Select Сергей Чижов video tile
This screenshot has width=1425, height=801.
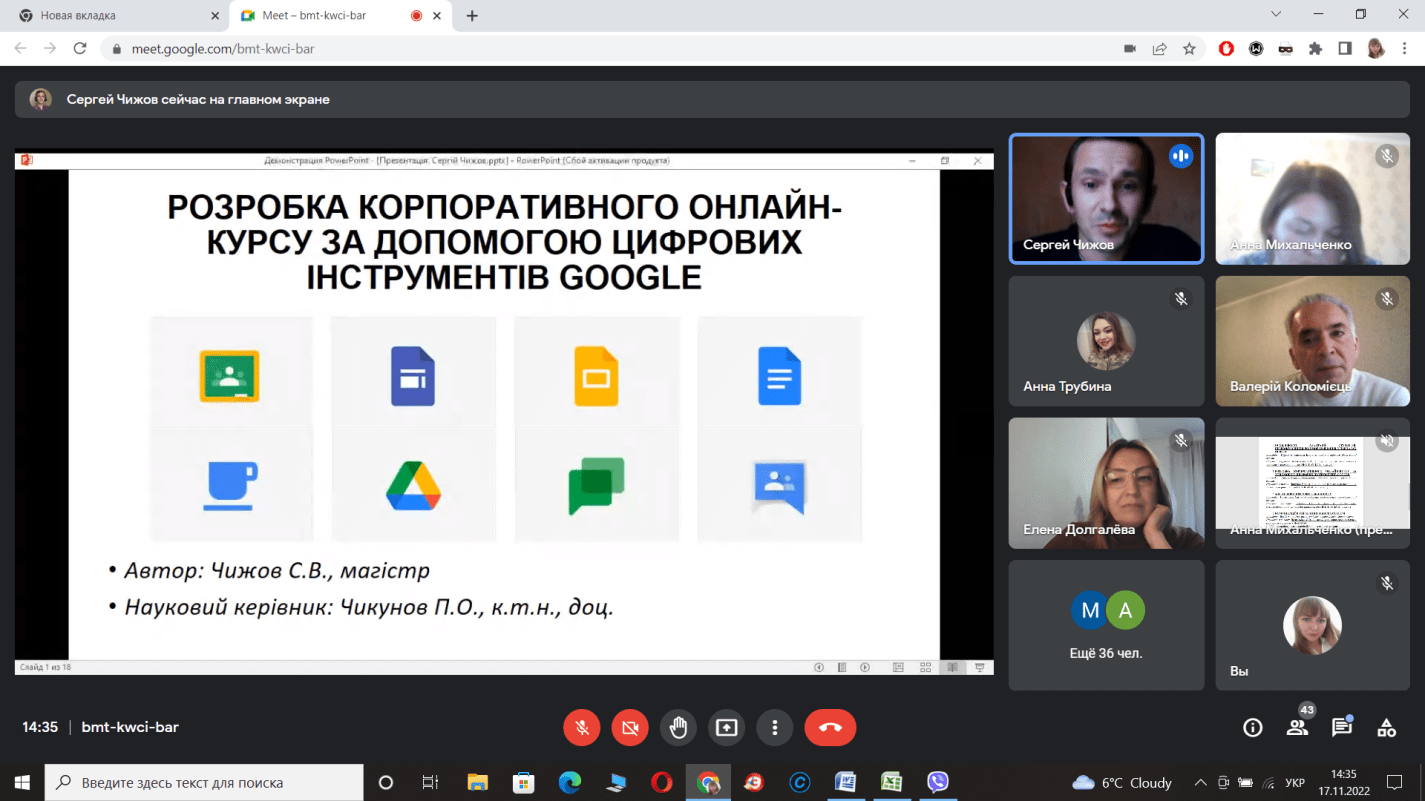coord(1106,199)
